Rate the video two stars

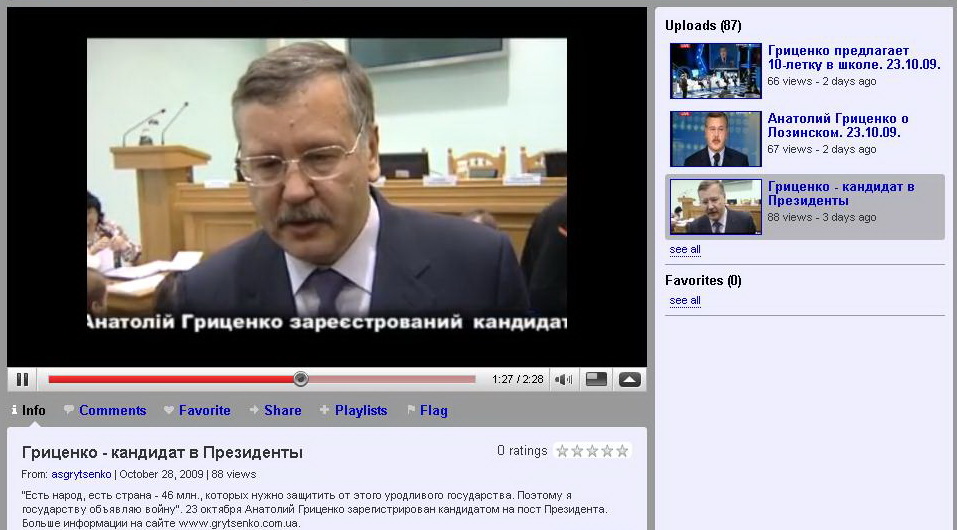[577, 451]
